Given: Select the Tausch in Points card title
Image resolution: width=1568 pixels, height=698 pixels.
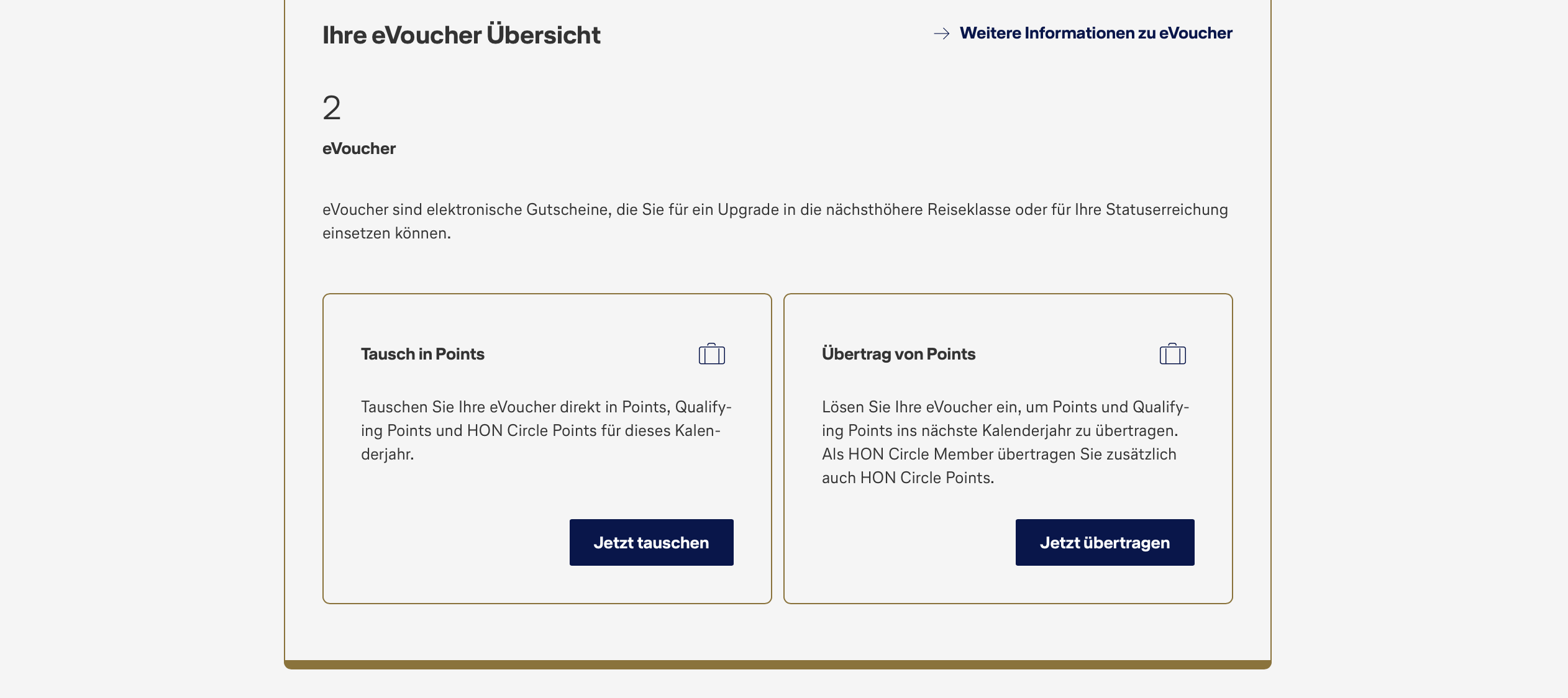Looking at the screenshot, I should coord(422,354).
